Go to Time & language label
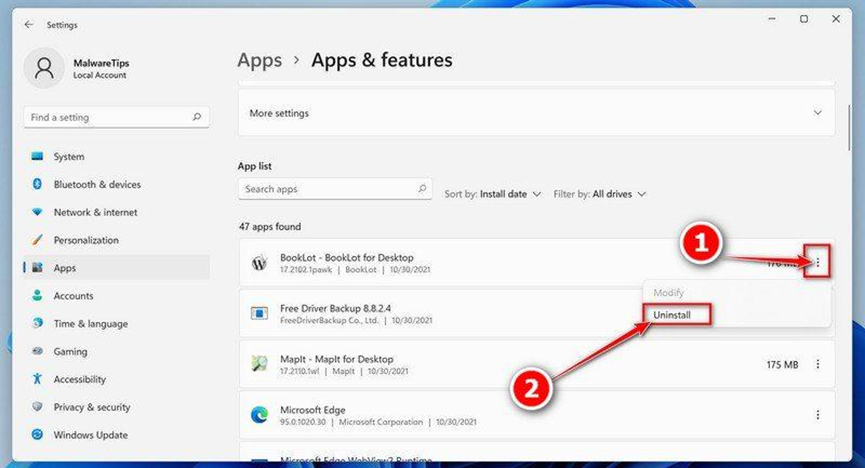865x468 pixels. coord(90,324)
